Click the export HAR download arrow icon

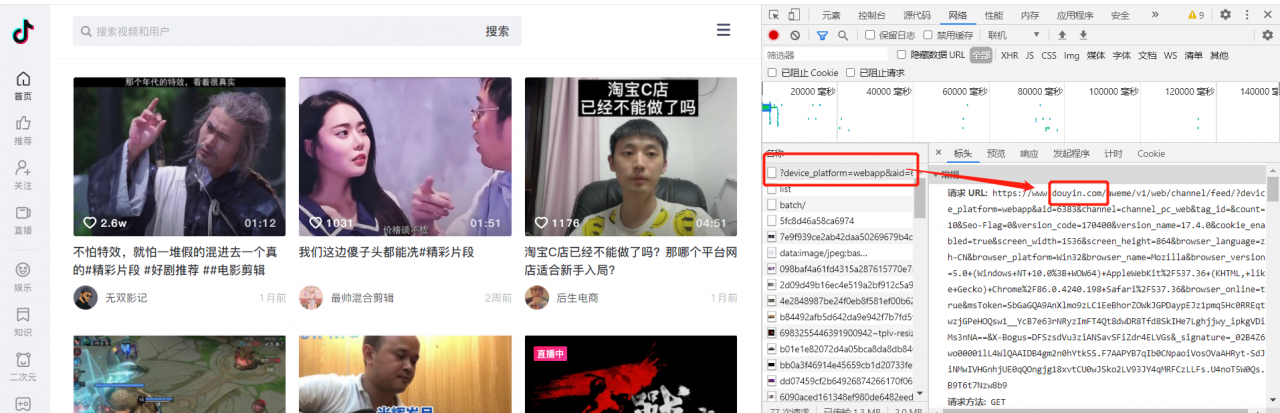click(1083, 35)
